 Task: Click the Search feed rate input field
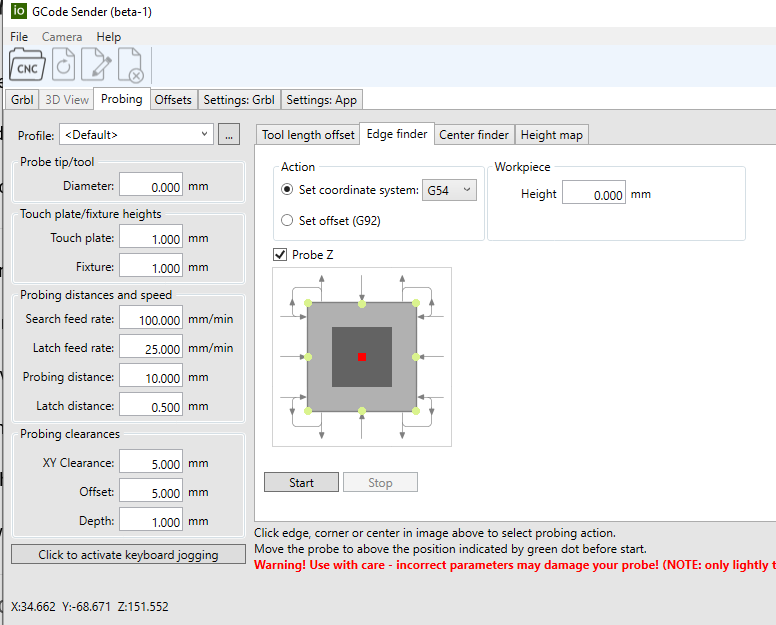[151, 320]
